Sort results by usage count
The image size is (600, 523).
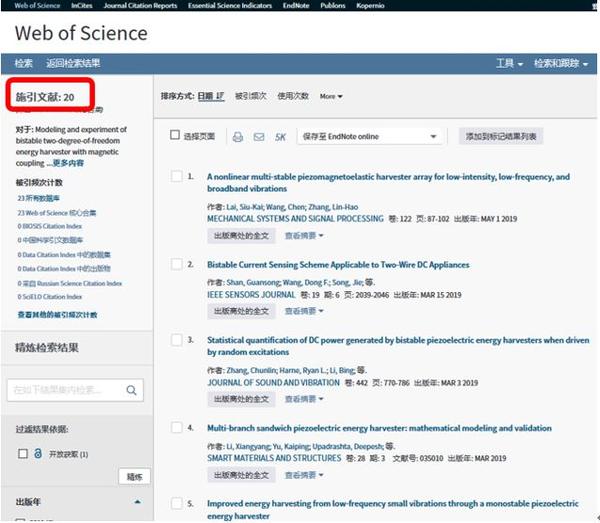[x=293, y=96]
